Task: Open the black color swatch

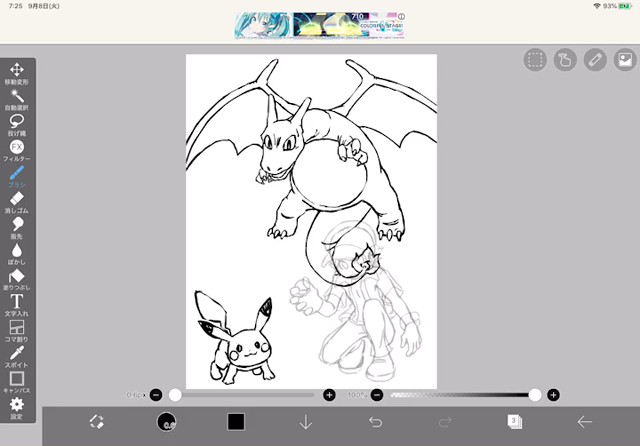Action: [x=236, y=422]
